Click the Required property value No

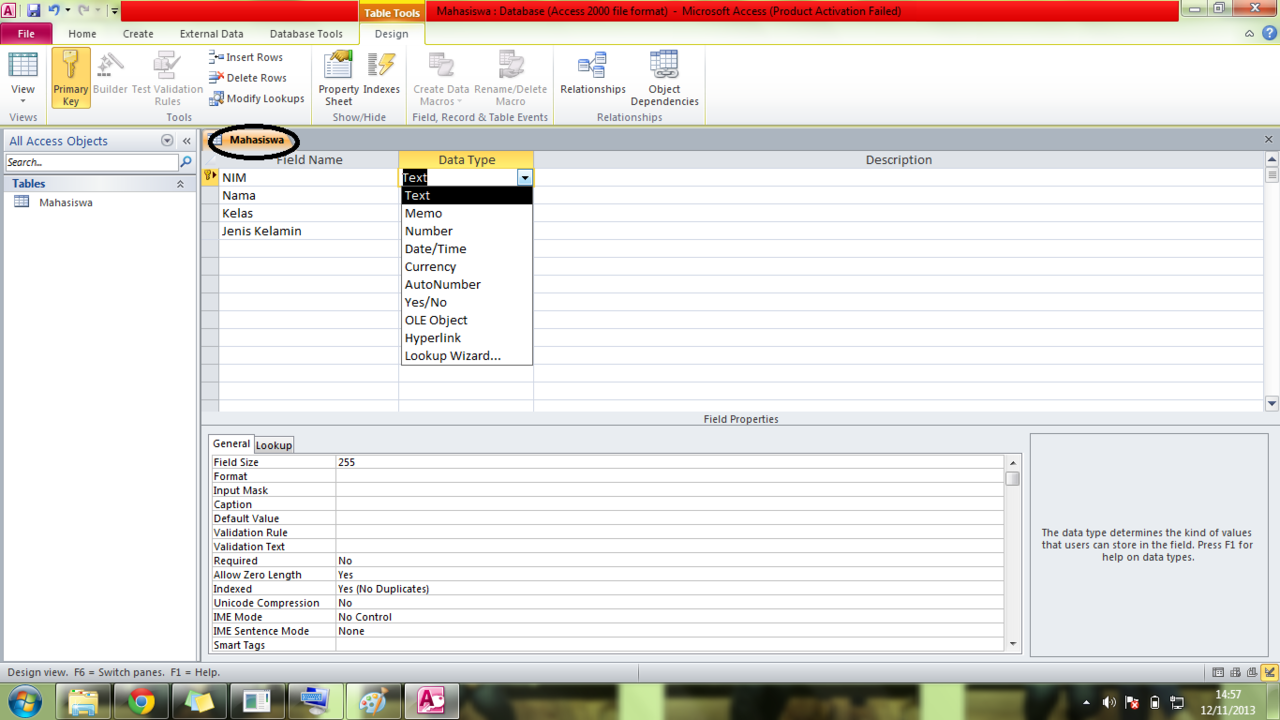670,561
